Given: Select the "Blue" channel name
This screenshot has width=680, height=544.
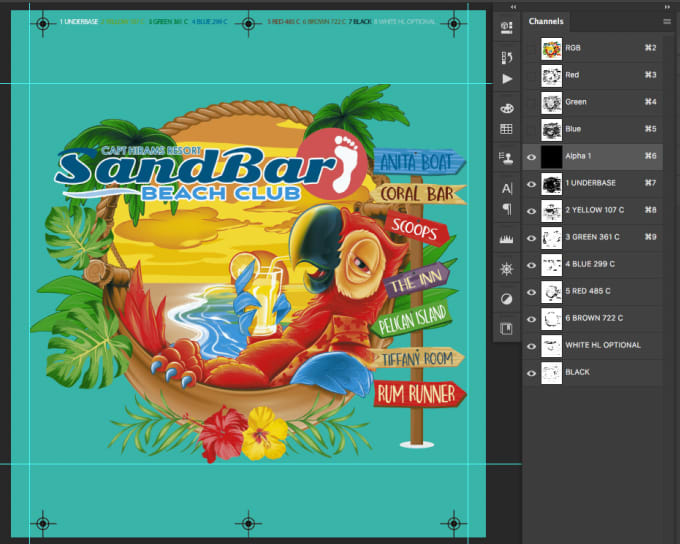Looking at the screenshot, I should [x=573, y=129].
